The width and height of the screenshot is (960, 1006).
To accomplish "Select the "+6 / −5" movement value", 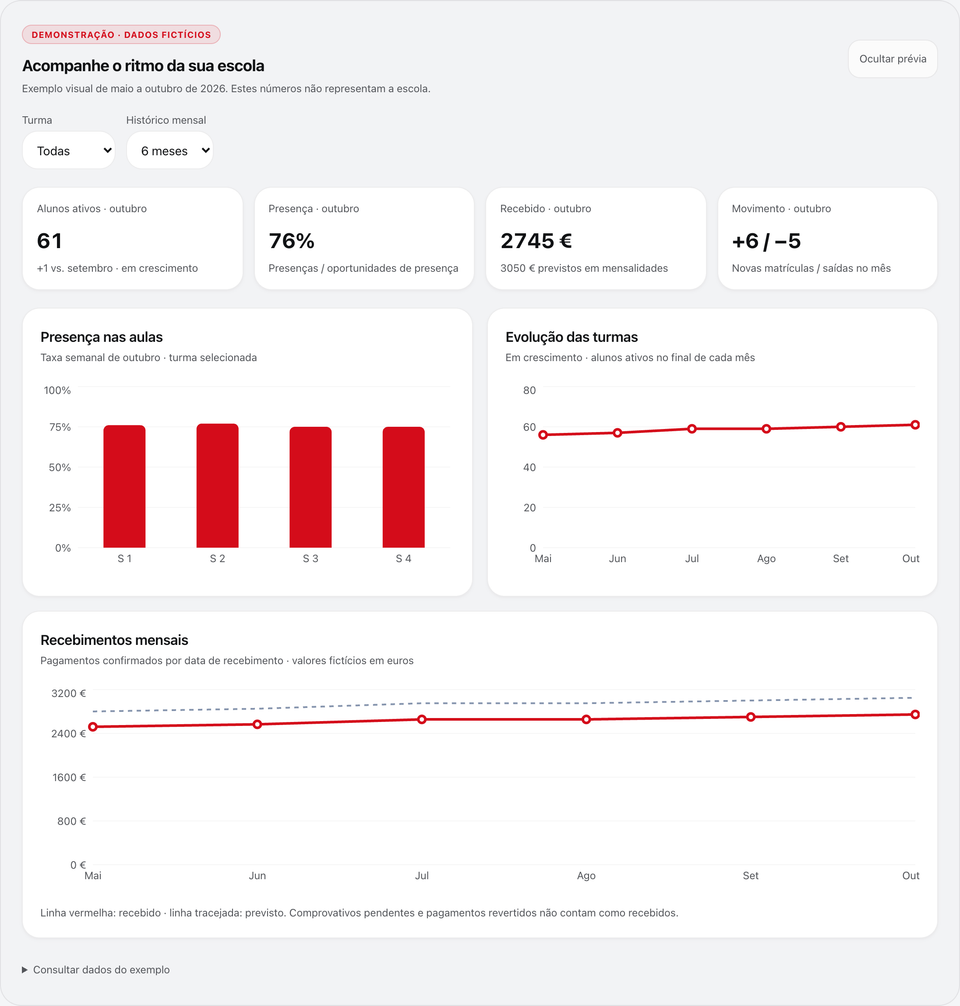I will click(x=766, y=241).
